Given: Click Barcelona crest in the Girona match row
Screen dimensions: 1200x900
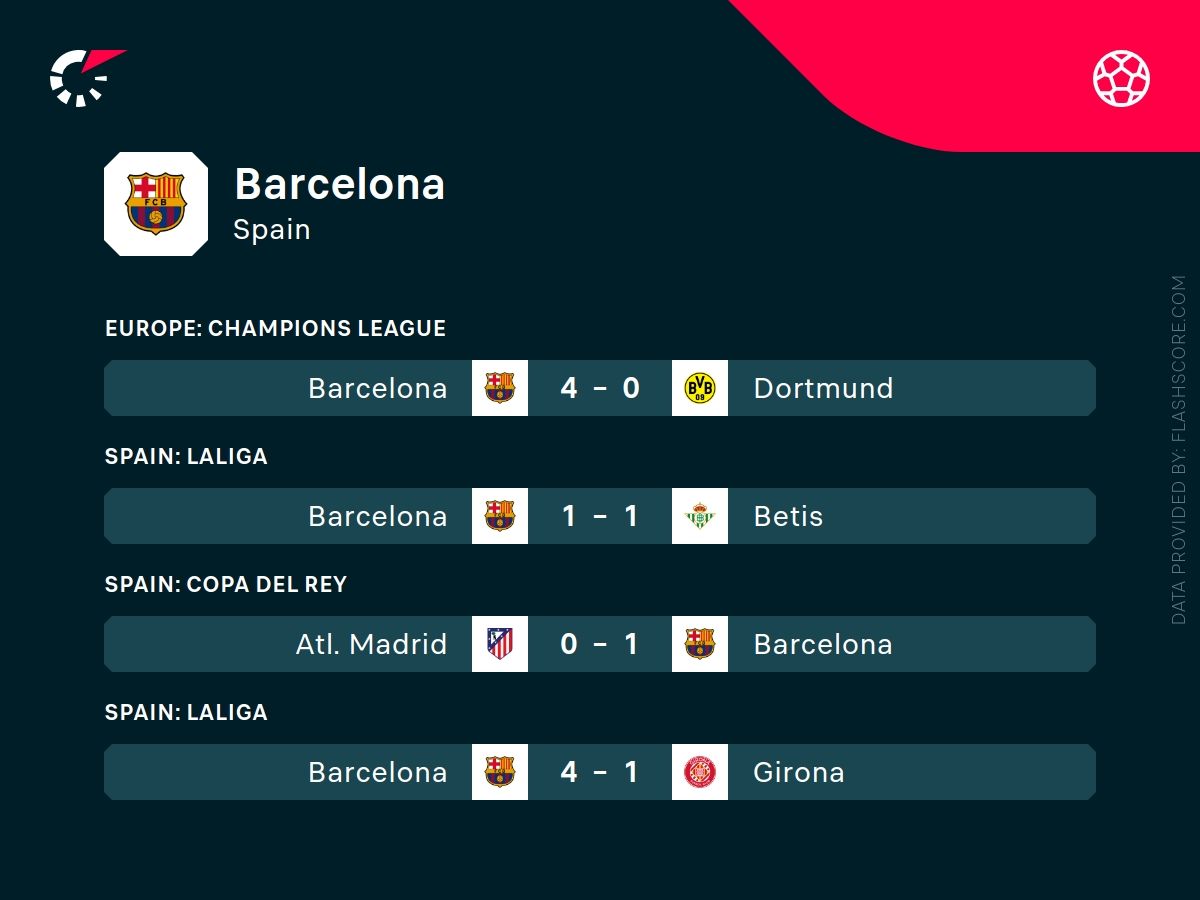Looking at the screenshot, I should [x=500, y=772].
